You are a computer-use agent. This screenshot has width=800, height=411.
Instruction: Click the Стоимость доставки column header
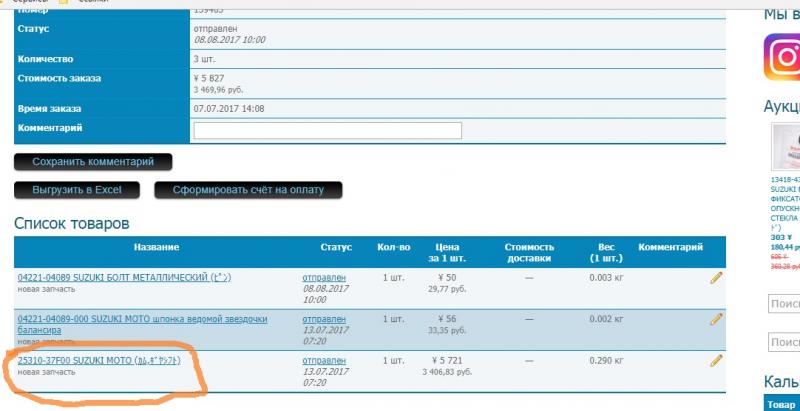pyautogui.click(x=529, y=253)
